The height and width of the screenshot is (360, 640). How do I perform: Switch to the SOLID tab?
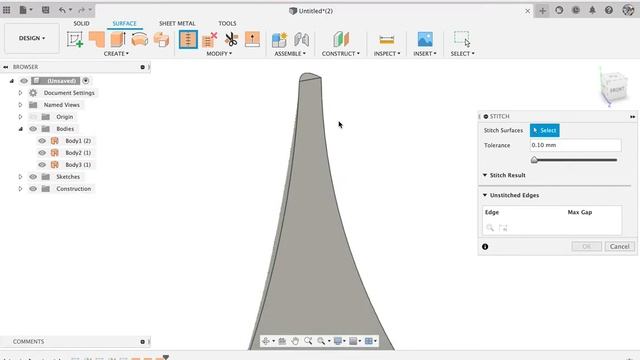81,24
